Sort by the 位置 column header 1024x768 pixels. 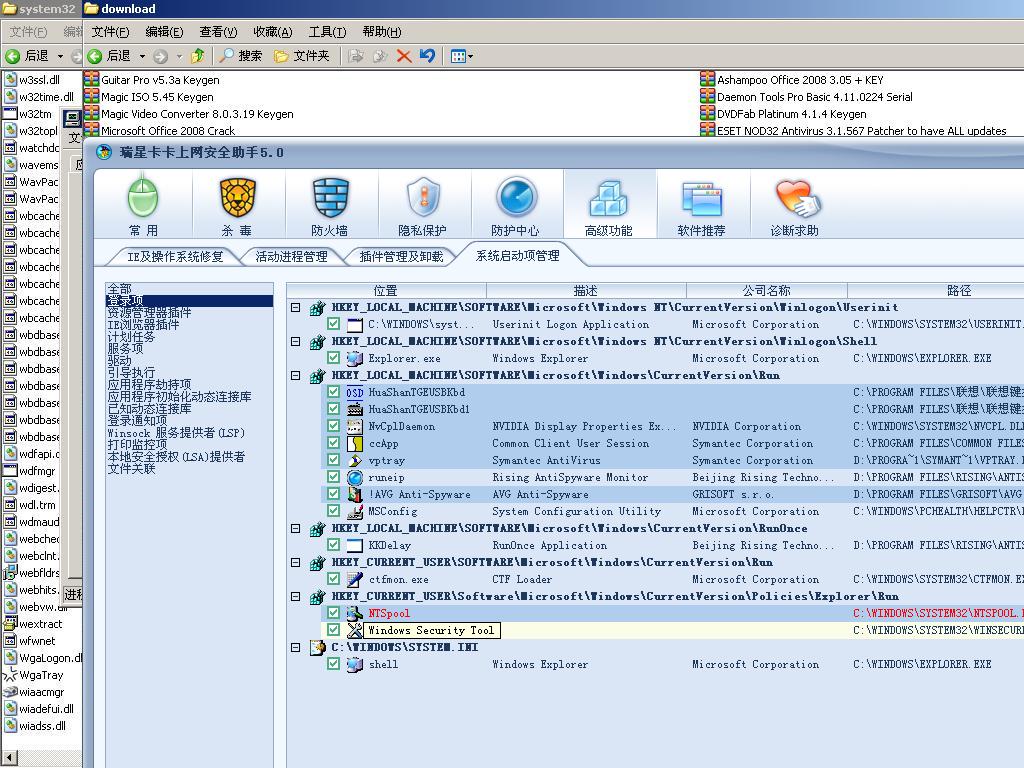click(386, 291)
